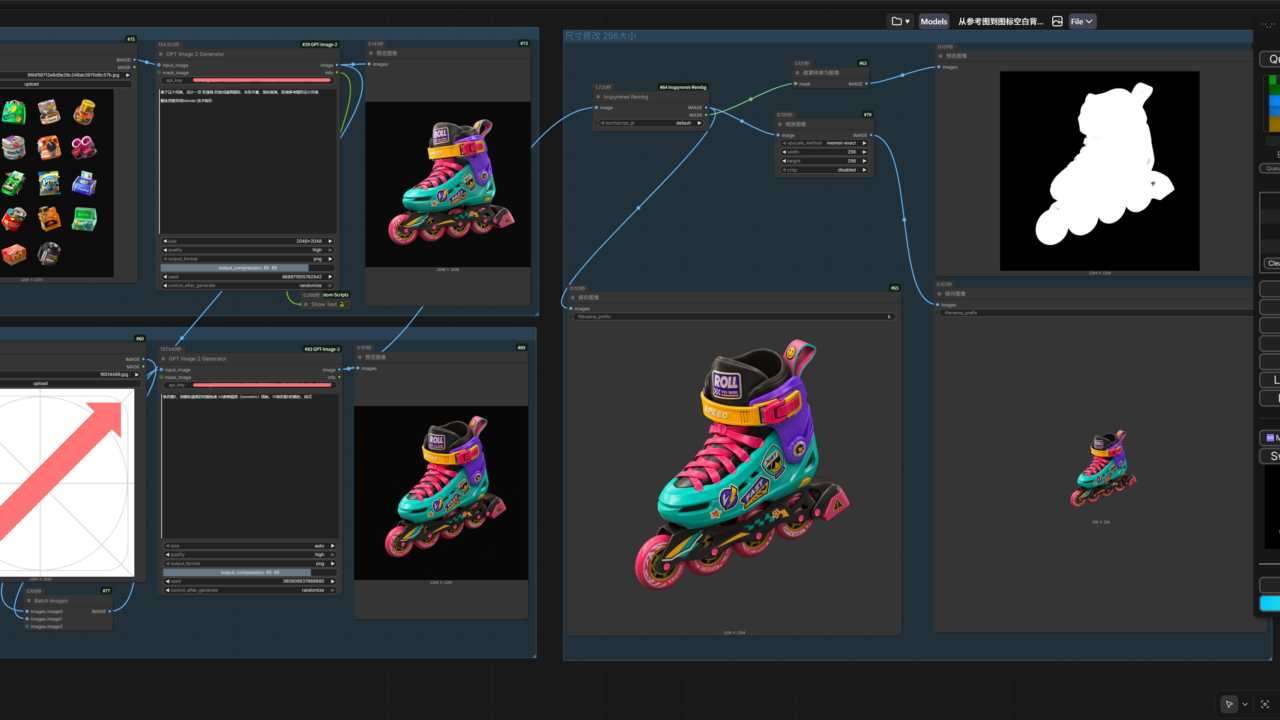
Task: Click the upload button under the arrow image
Action: pyautogui.click(x=41, y=383)
